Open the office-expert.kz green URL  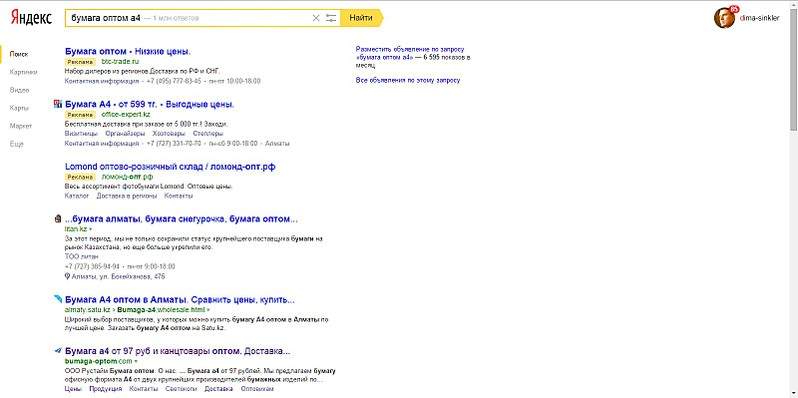(x=126, y=115)
